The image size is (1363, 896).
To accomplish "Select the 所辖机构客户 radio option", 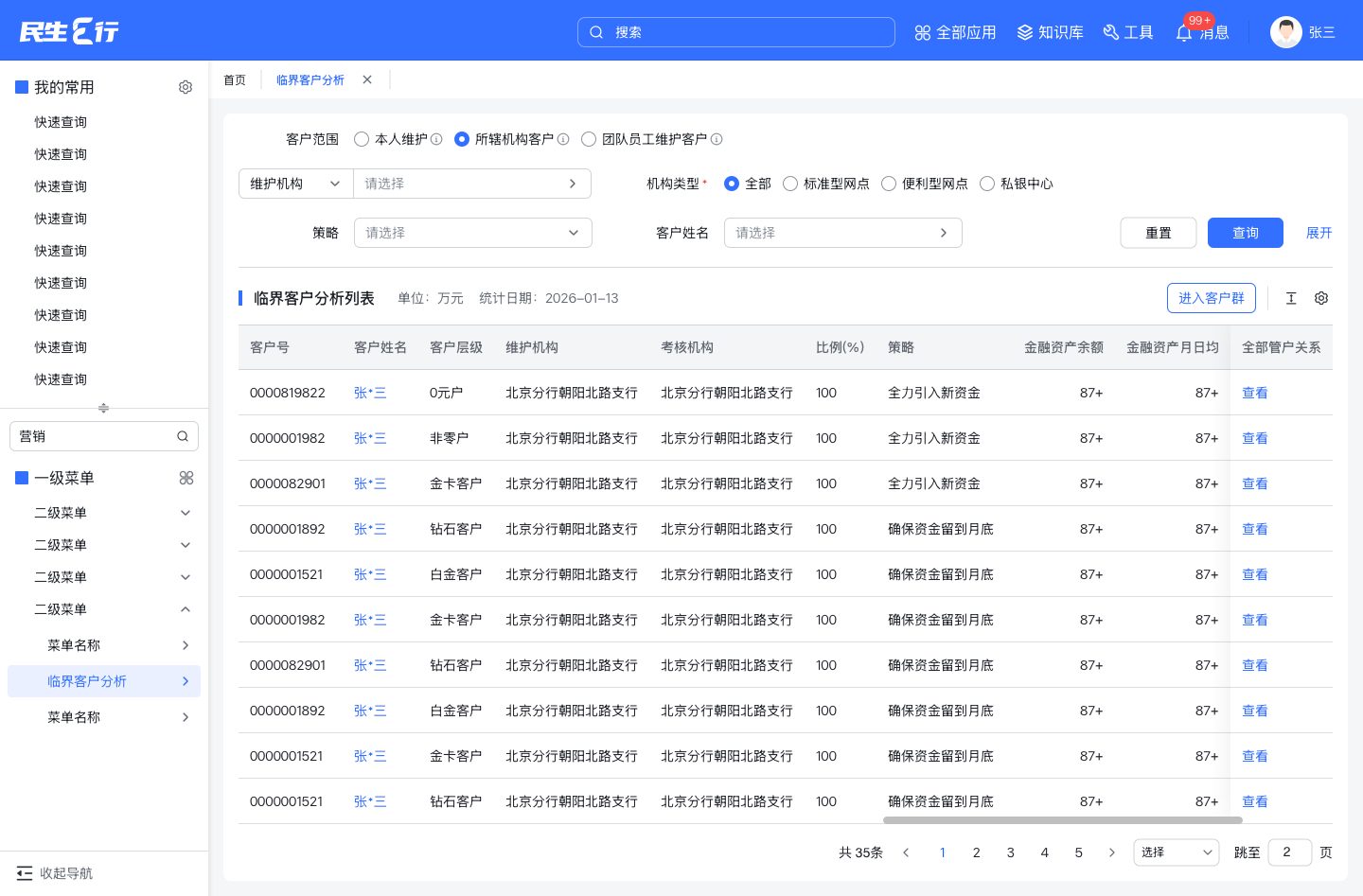I will coord(462,139).
